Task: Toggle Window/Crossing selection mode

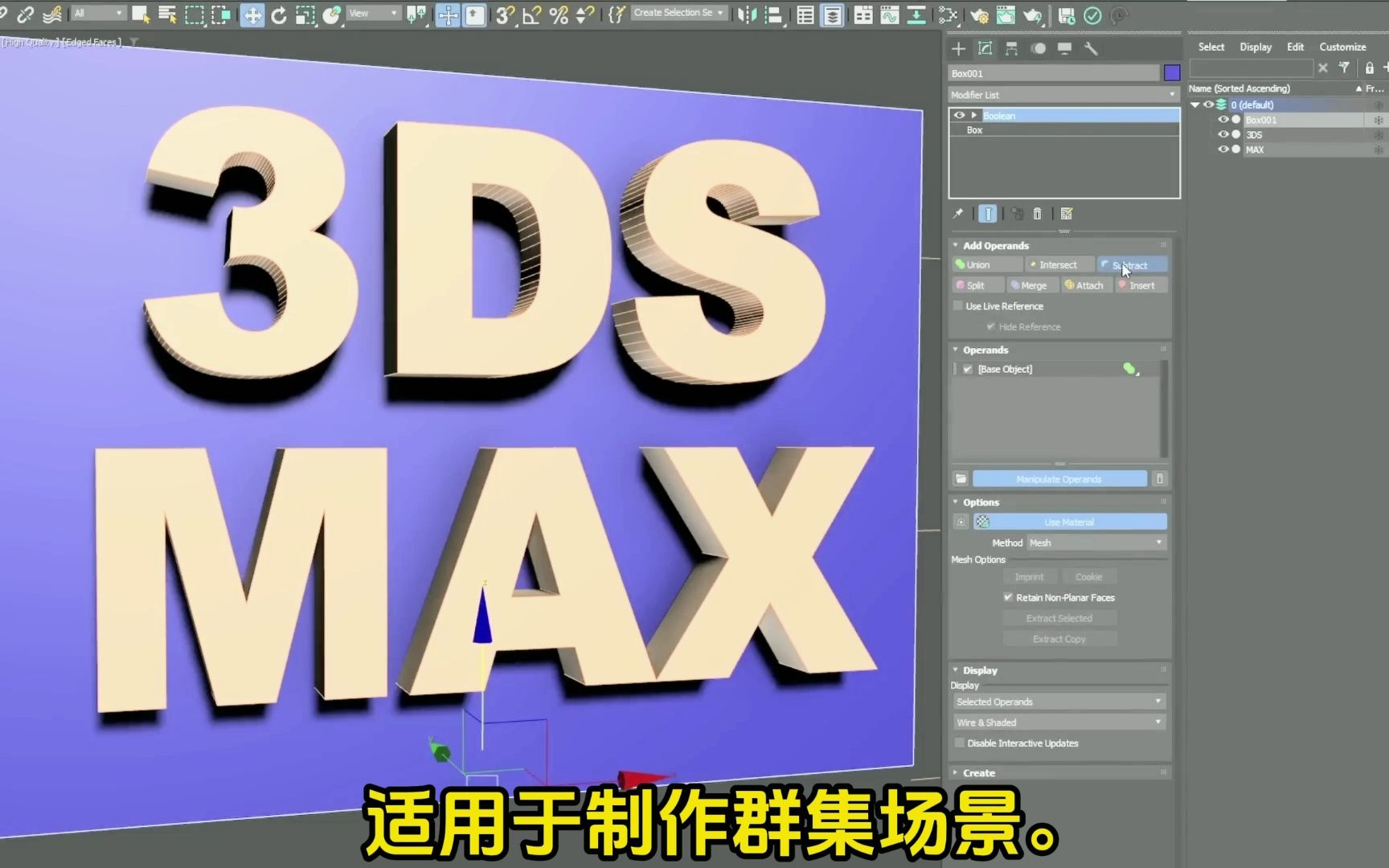Action: pyautogui.click(x=220, y=14)
